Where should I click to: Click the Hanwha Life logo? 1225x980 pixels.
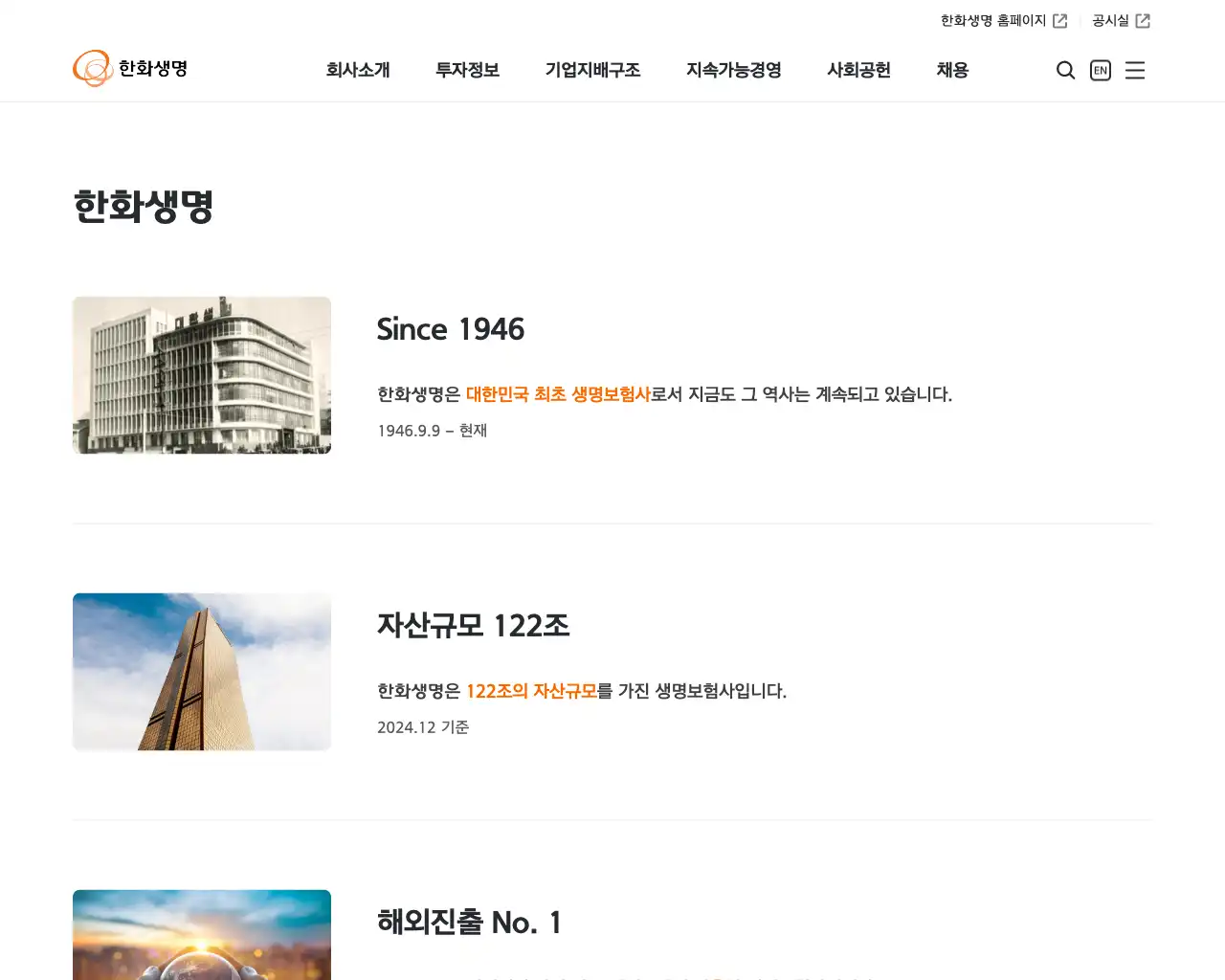(130, 69)
